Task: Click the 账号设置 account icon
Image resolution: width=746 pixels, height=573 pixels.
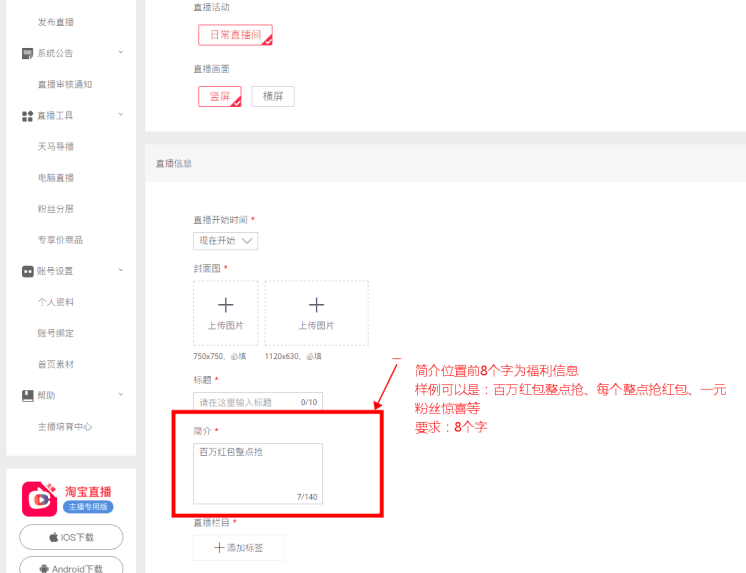Action: click(x=28, y=271)
